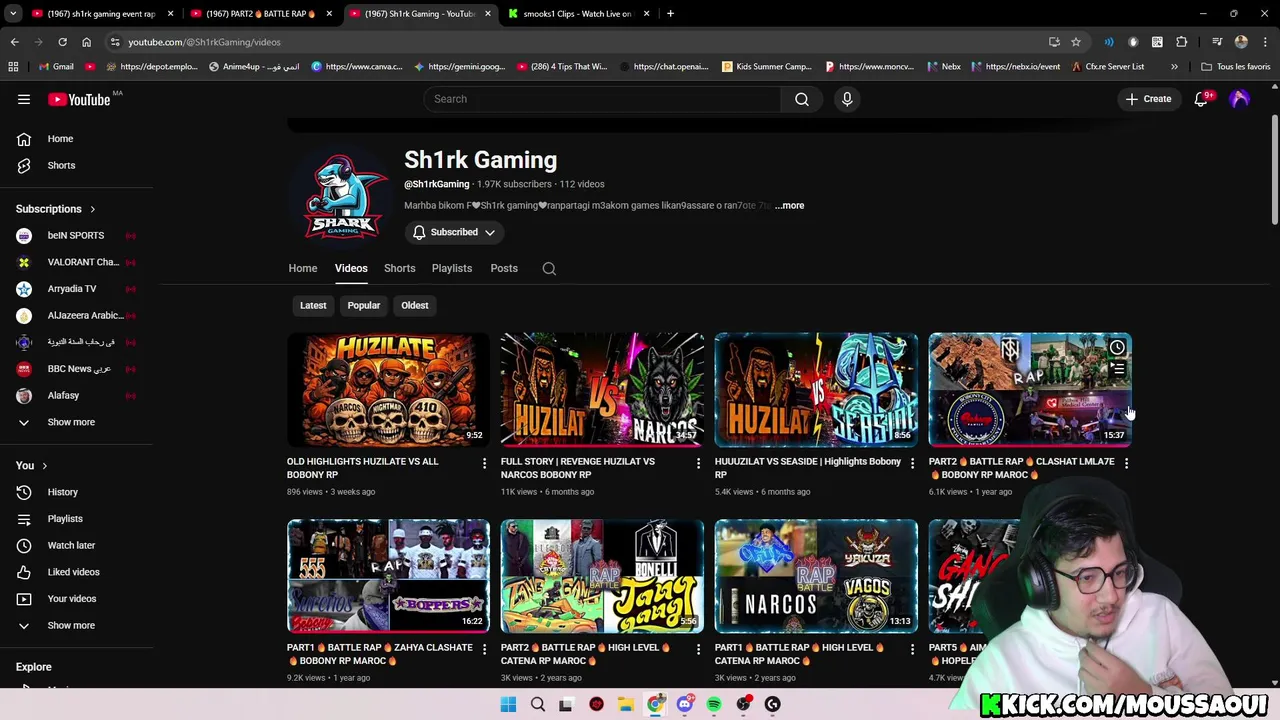This screenshot has width=1280, height=720.
Task: Start voice search with the microphone icon
Action: 847,99
